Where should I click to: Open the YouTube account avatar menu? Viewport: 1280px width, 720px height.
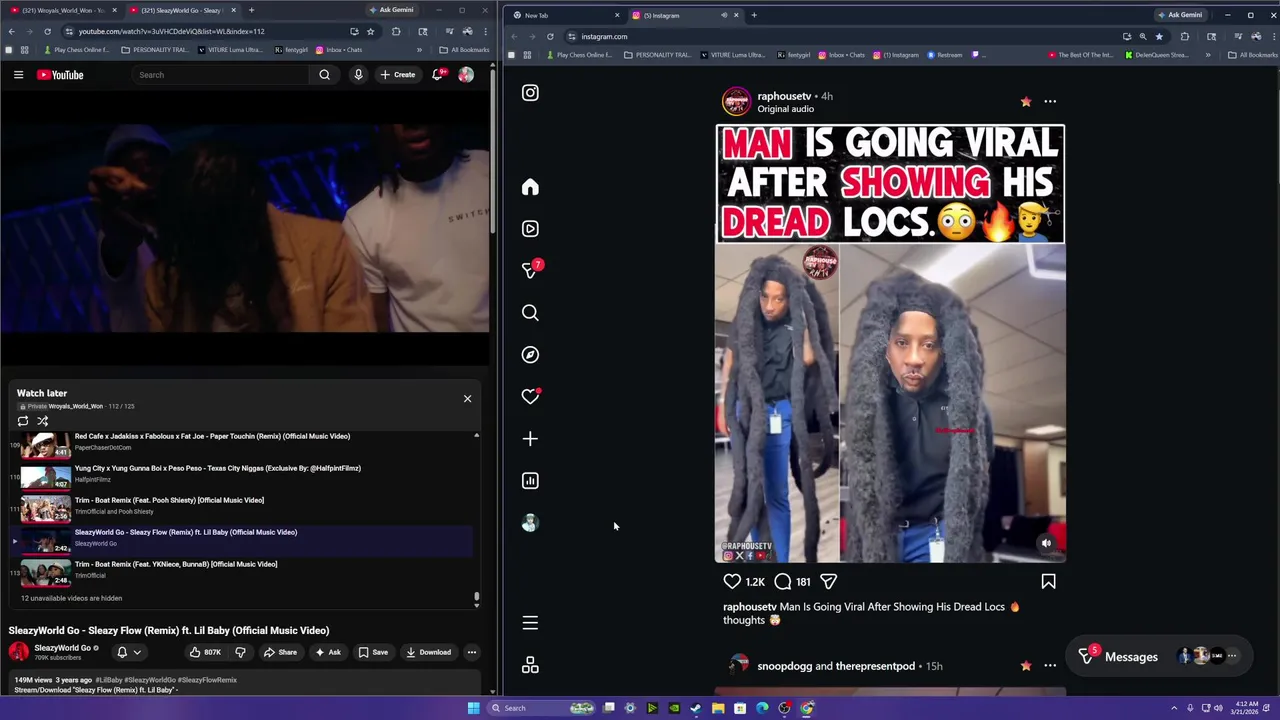(x=466, y=75)
